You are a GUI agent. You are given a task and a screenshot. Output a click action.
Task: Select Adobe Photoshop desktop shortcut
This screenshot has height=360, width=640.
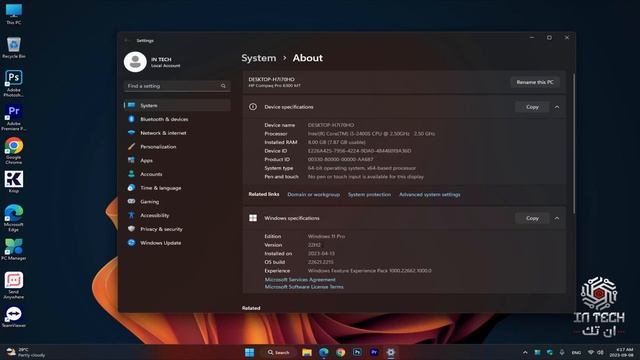[x=13, y=83]
